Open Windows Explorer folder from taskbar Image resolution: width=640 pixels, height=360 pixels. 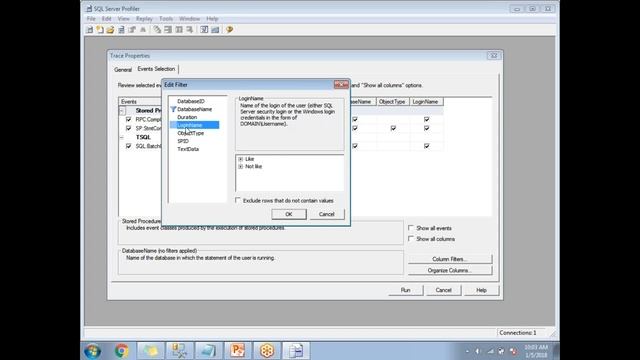[151, 351]
